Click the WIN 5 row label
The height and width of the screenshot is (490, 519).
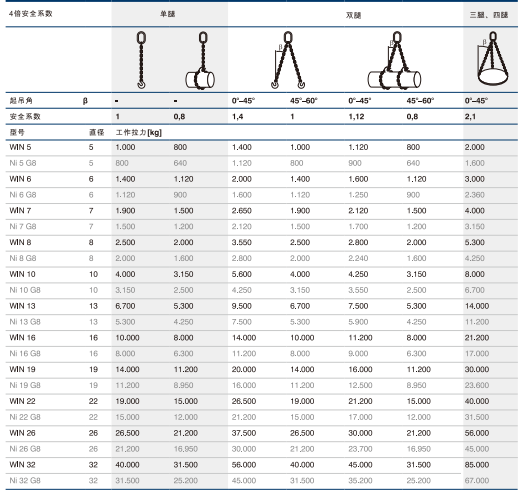(20, 147)
